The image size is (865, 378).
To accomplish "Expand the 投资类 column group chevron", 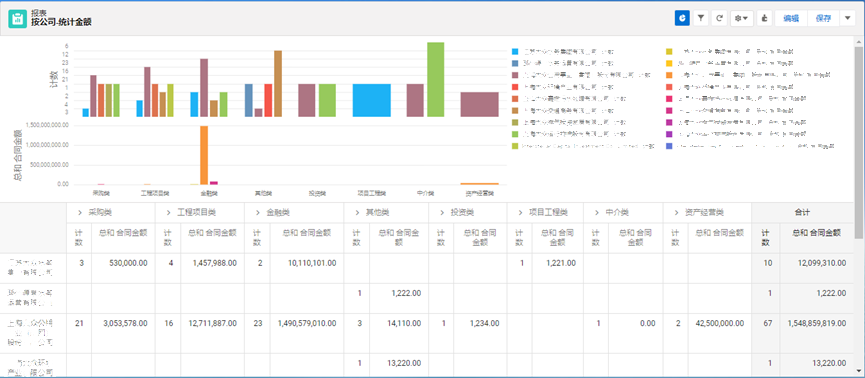I will [441, 212].
